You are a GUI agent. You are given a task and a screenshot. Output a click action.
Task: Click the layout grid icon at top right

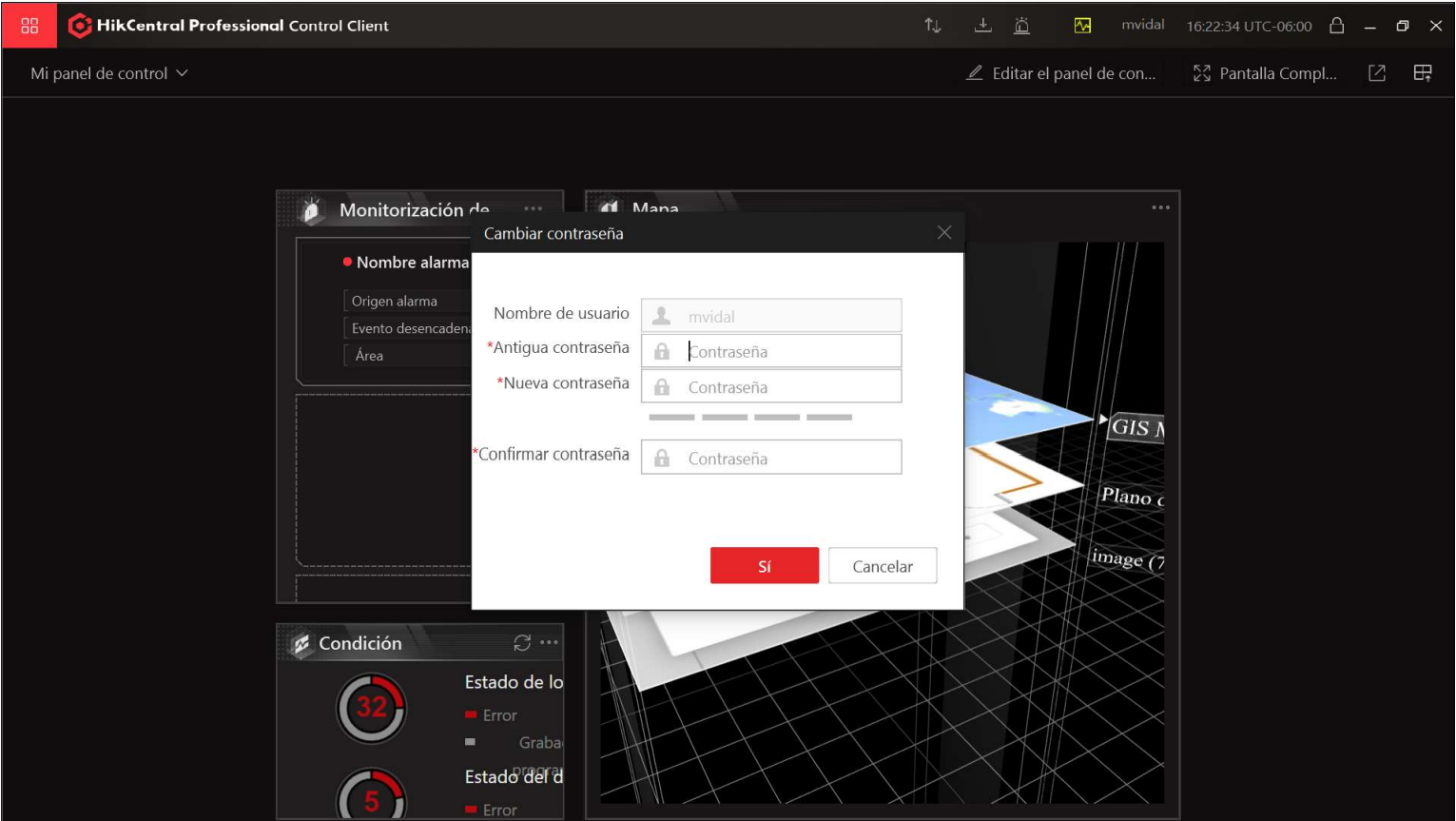click(1423, 73)
